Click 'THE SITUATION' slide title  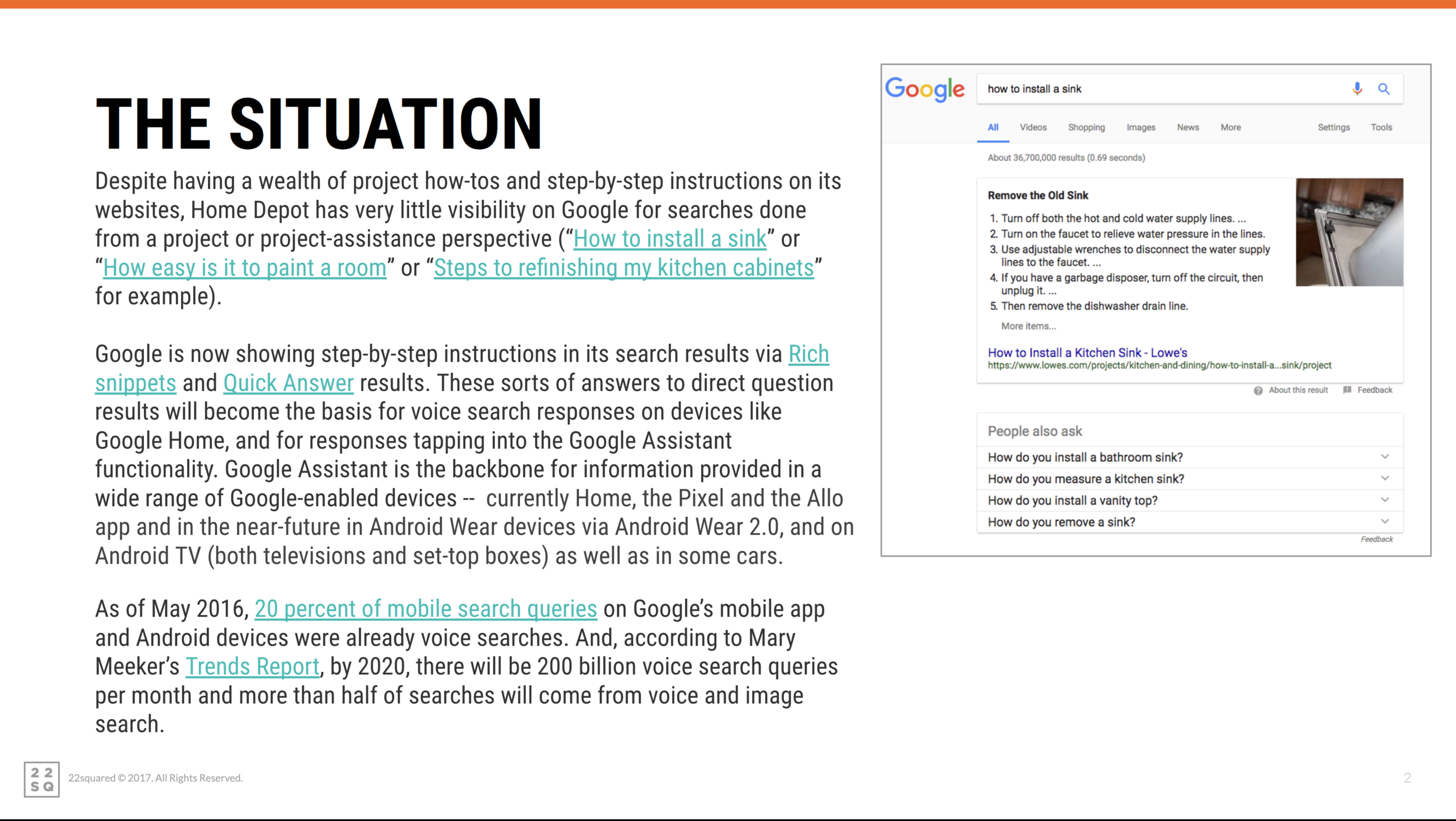point(319,124)
